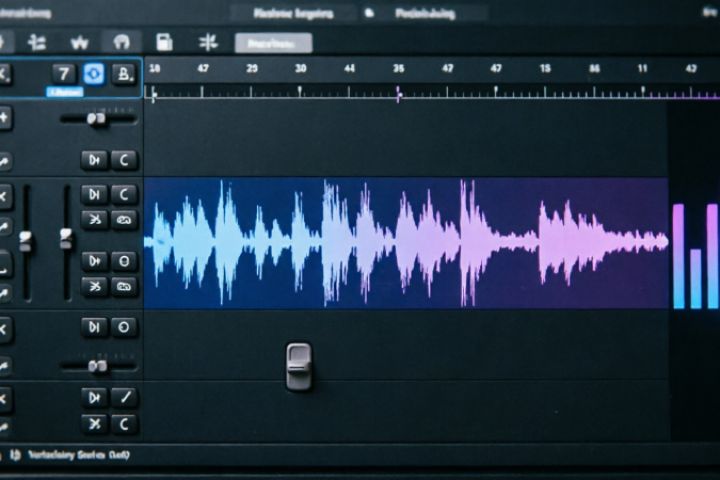Select the blue-purple audio waveform clip
The height and width of the screenshot is (480, 720).
pyautogui.click(x=406, y=243)
